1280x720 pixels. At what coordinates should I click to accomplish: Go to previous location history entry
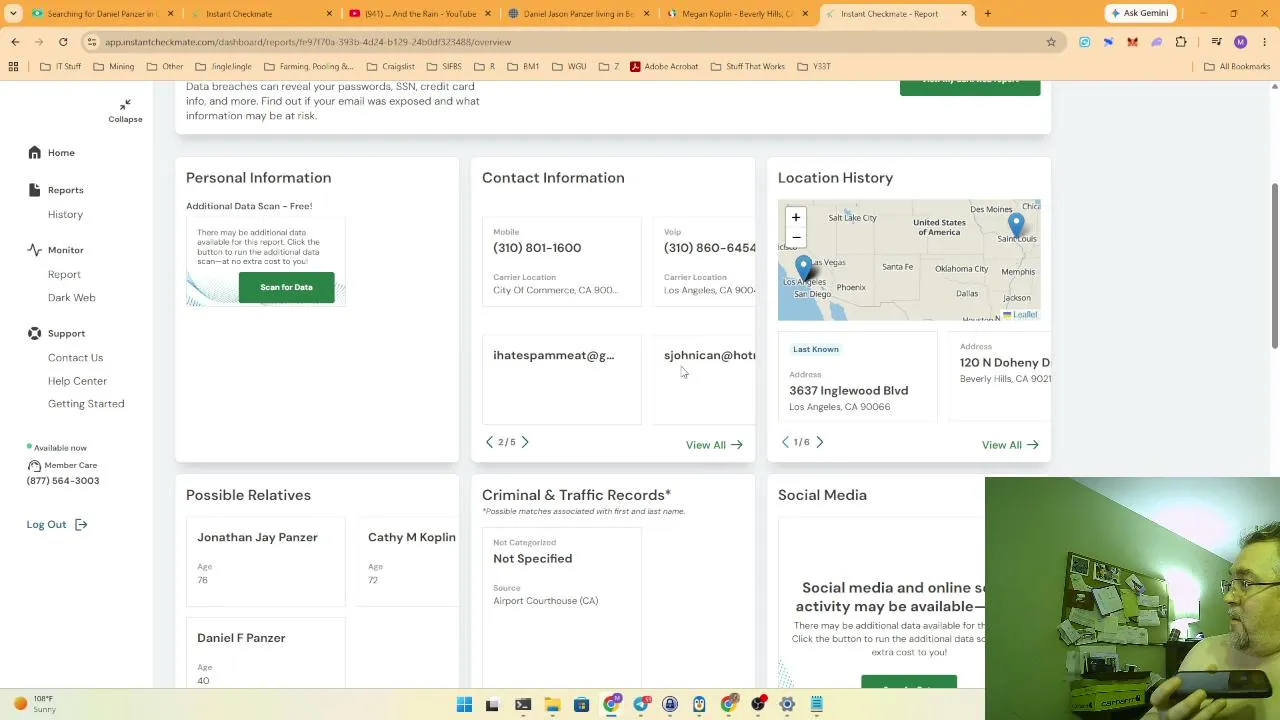click(x=785, y=442)
